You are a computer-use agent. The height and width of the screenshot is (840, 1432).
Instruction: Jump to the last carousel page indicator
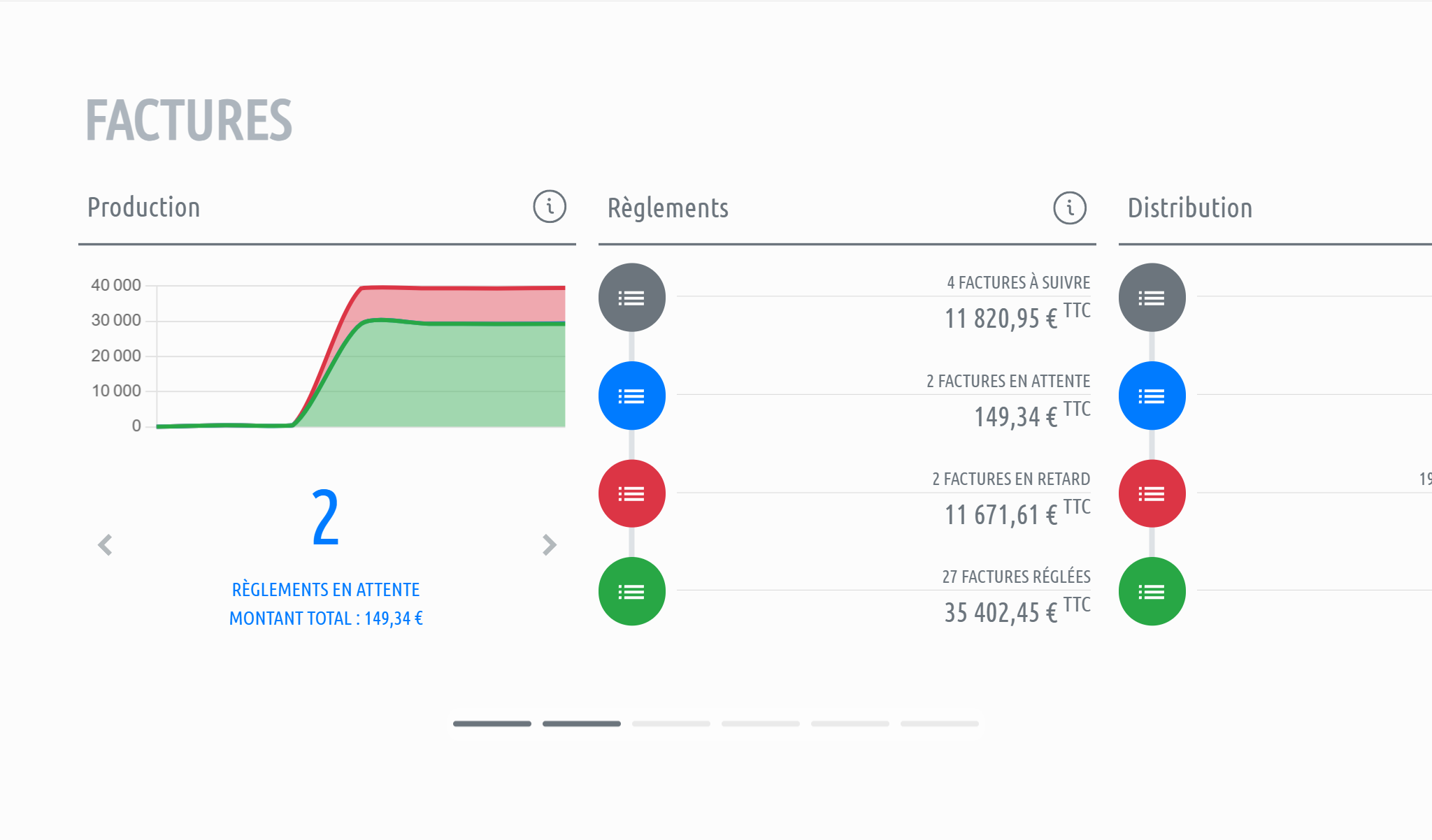(939, 724)
